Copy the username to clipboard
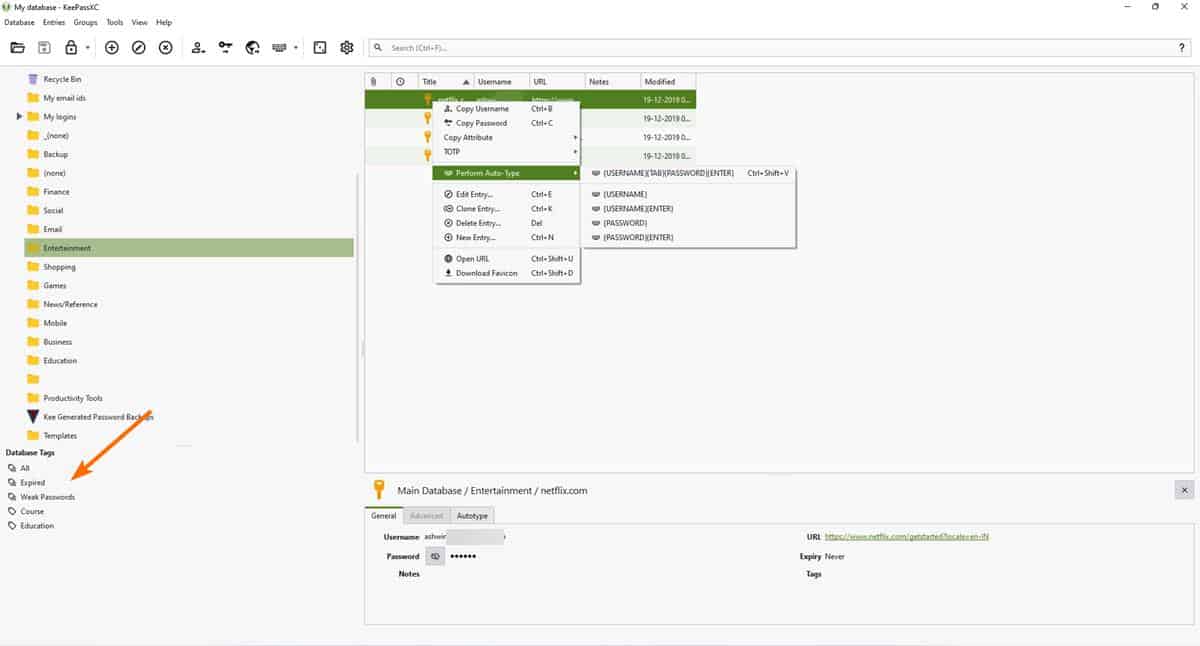Image resolution: width=1200 pixels, height=646 pixels. click(198, 47)
